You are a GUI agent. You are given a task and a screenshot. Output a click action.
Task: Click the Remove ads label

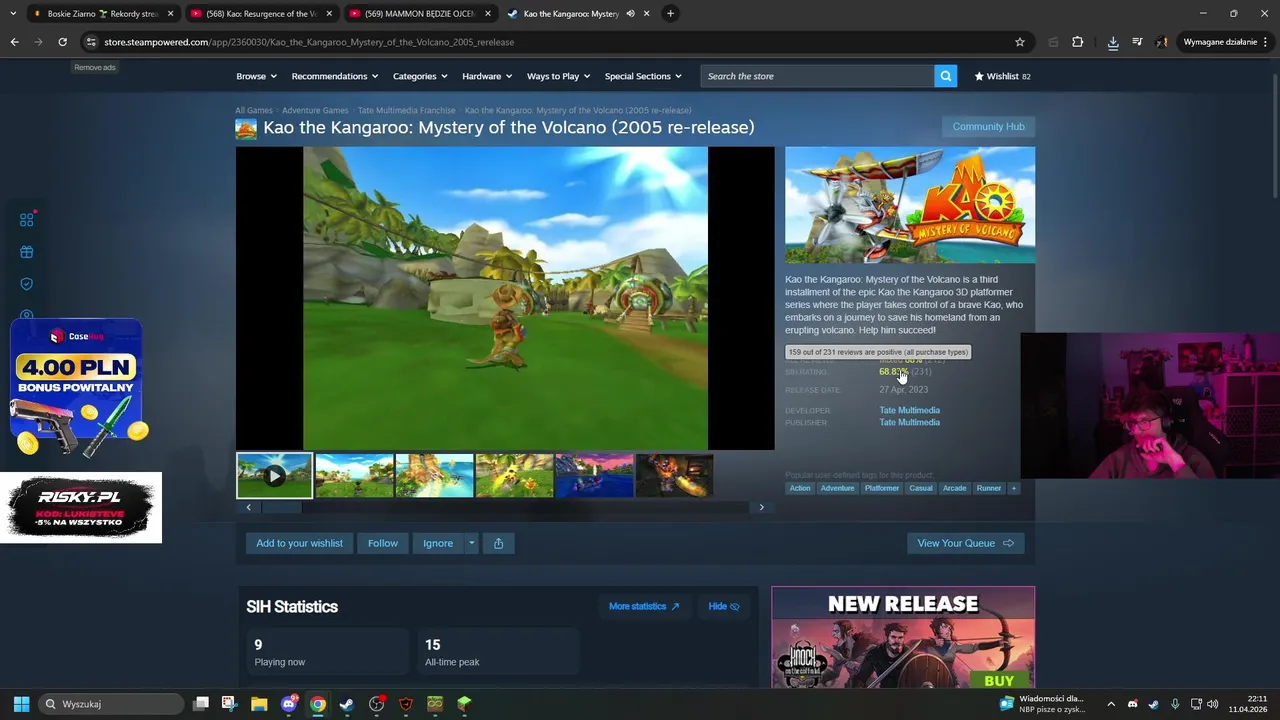pos(95,67)
